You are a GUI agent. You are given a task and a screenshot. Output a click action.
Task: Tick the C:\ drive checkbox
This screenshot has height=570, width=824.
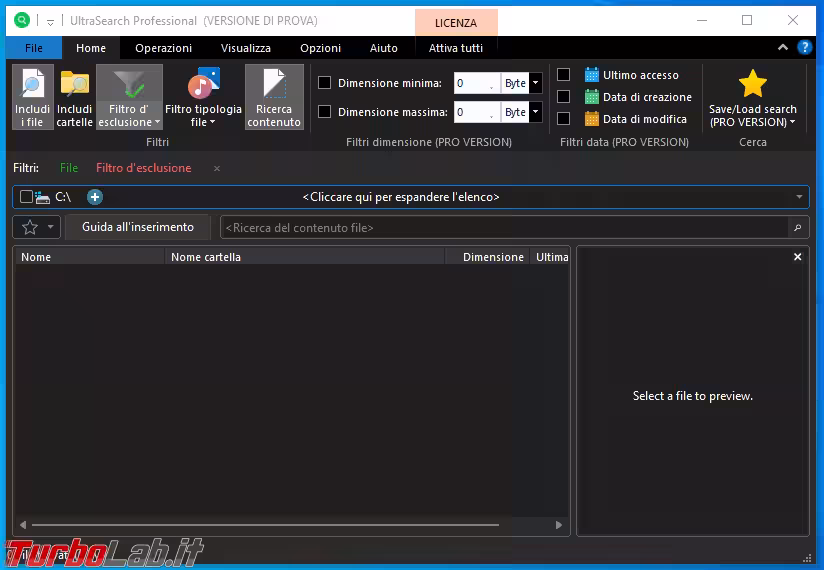pos(26,196)
